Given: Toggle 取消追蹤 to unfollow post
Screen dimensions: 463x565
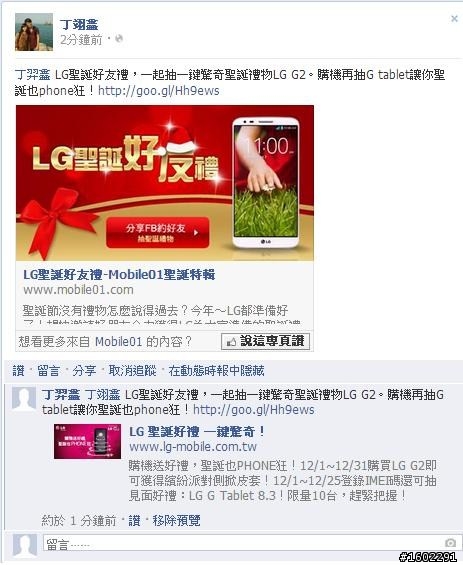Looking at the screenshot, I should click(132, 370).
